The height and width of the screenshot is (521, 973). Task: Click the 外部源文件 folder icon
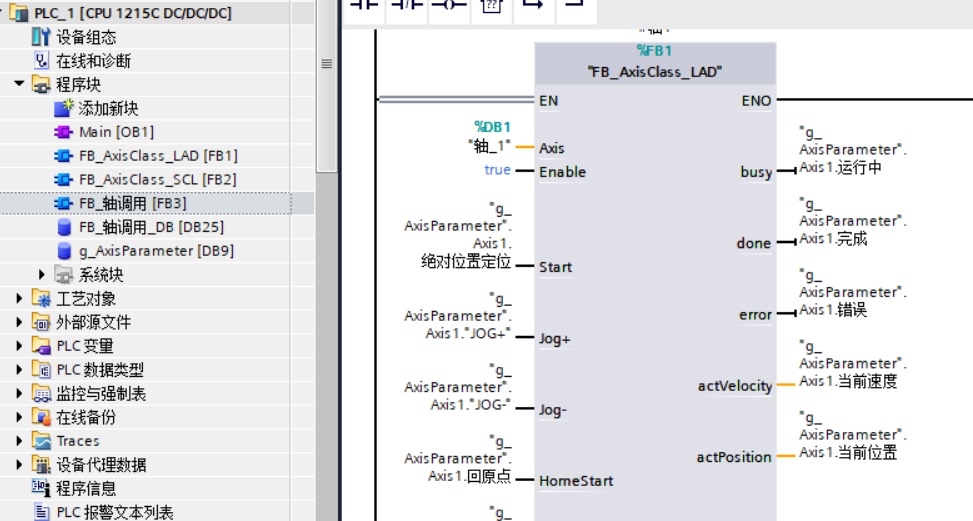(41, 322)
